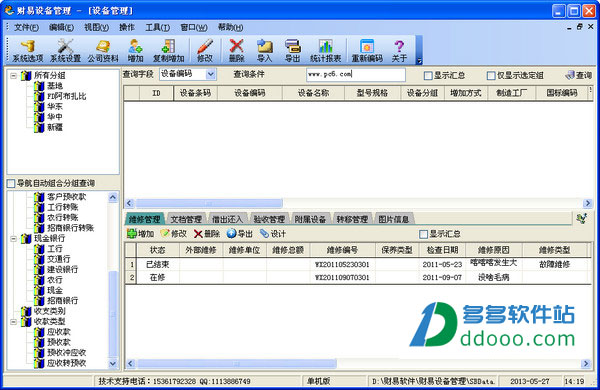The width and height of the screenshot is (600, 390).
Task: Open the 帮助 menu
Action: (230, 28)
